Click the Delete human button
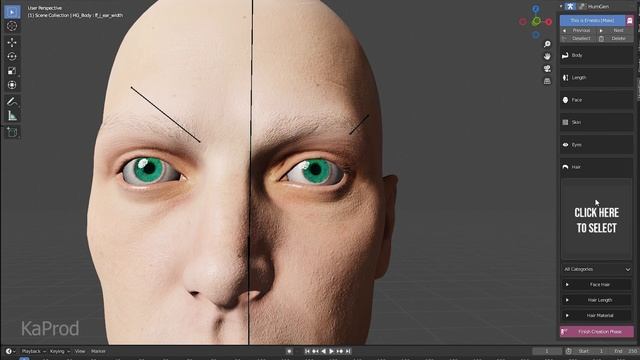640x360 pixels. tap(616, 38)
